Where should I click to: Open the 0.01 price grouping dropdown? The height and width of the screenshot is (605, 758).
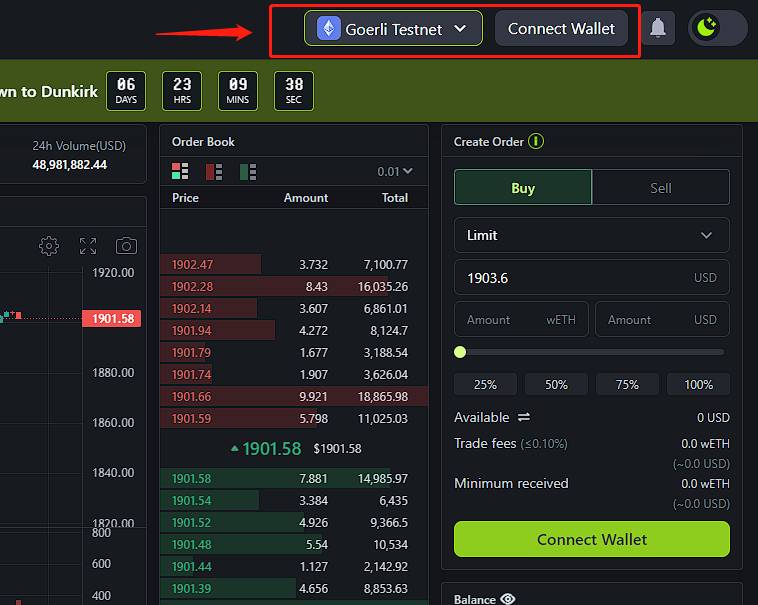(x=395, y=172)
